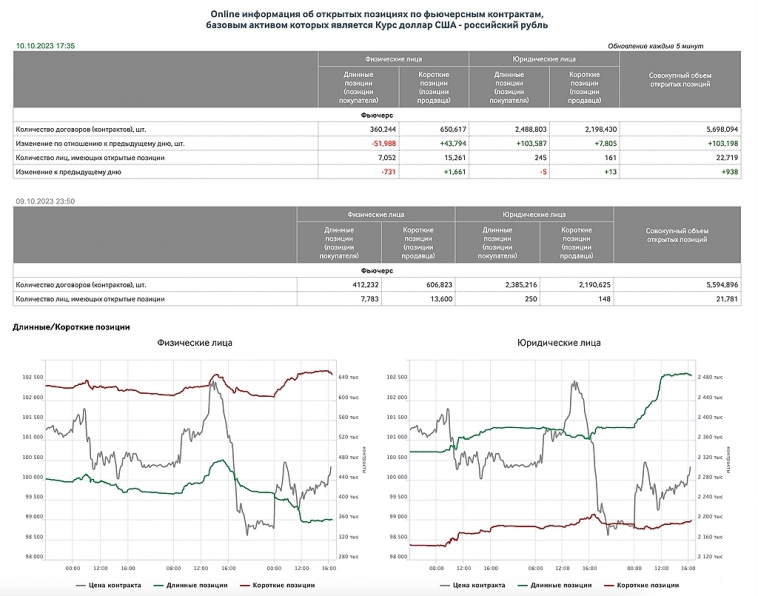Select the Длинные/Короткие позиции section heading

[72, 327]
